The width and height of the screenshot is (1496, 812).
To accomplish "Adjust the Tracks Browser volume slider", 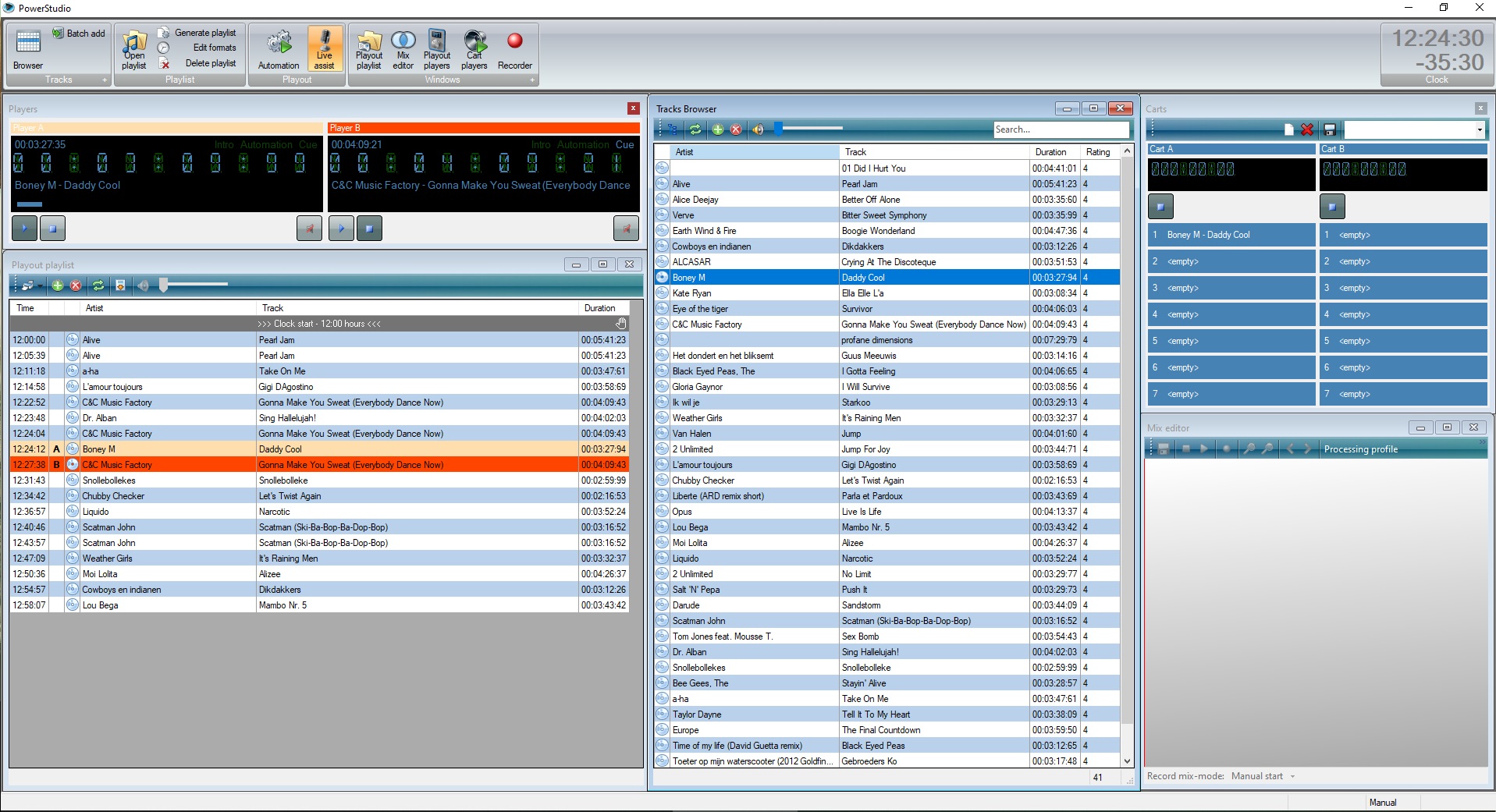I will pyautogui.click(x=779, y=129).
